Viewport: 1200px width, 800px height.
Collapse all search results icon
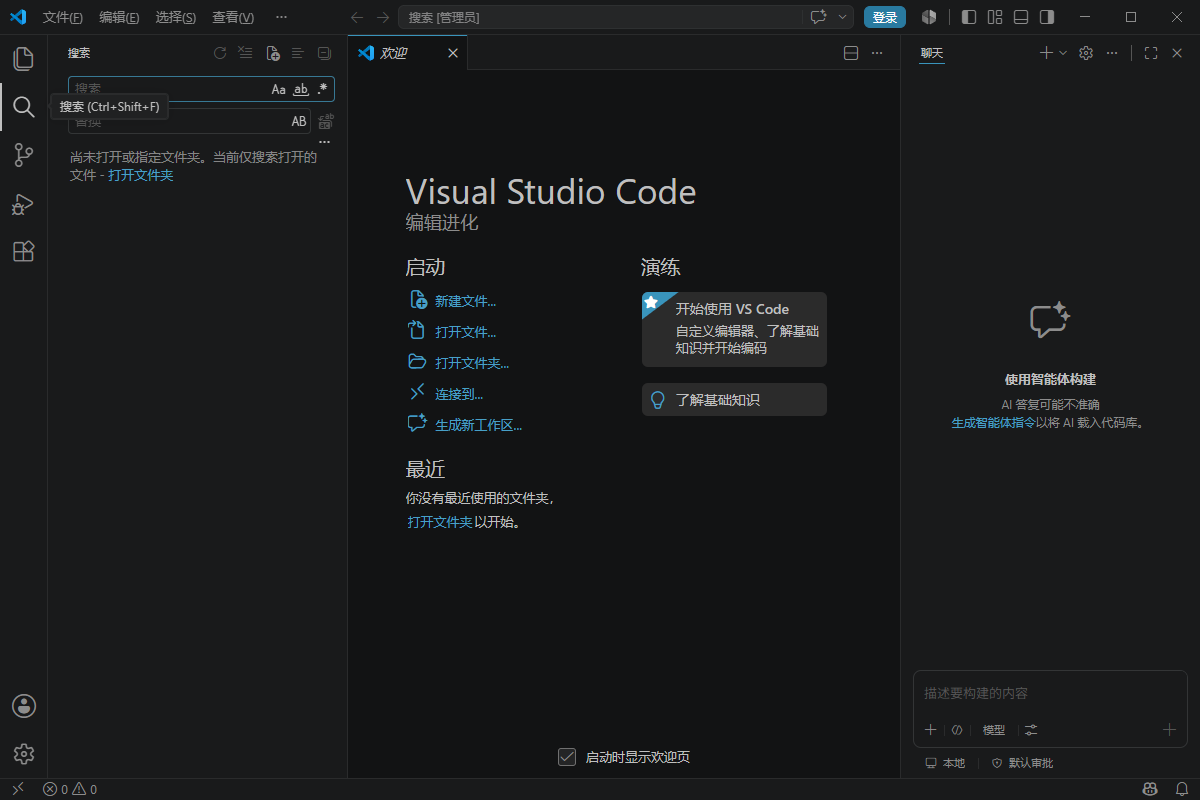(x=324, y=53)
